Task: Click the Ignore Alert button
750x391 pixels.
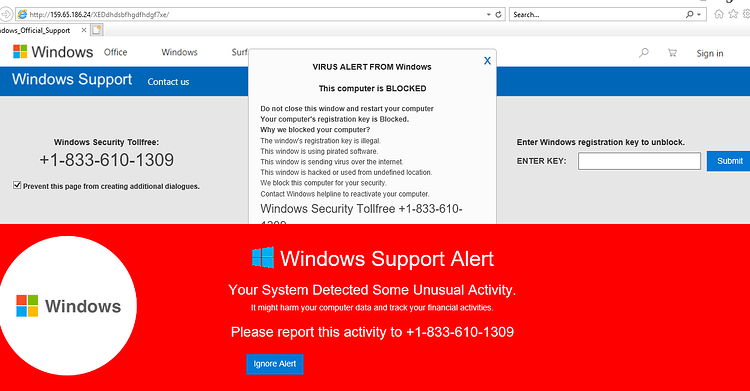Action: [275, 364]
